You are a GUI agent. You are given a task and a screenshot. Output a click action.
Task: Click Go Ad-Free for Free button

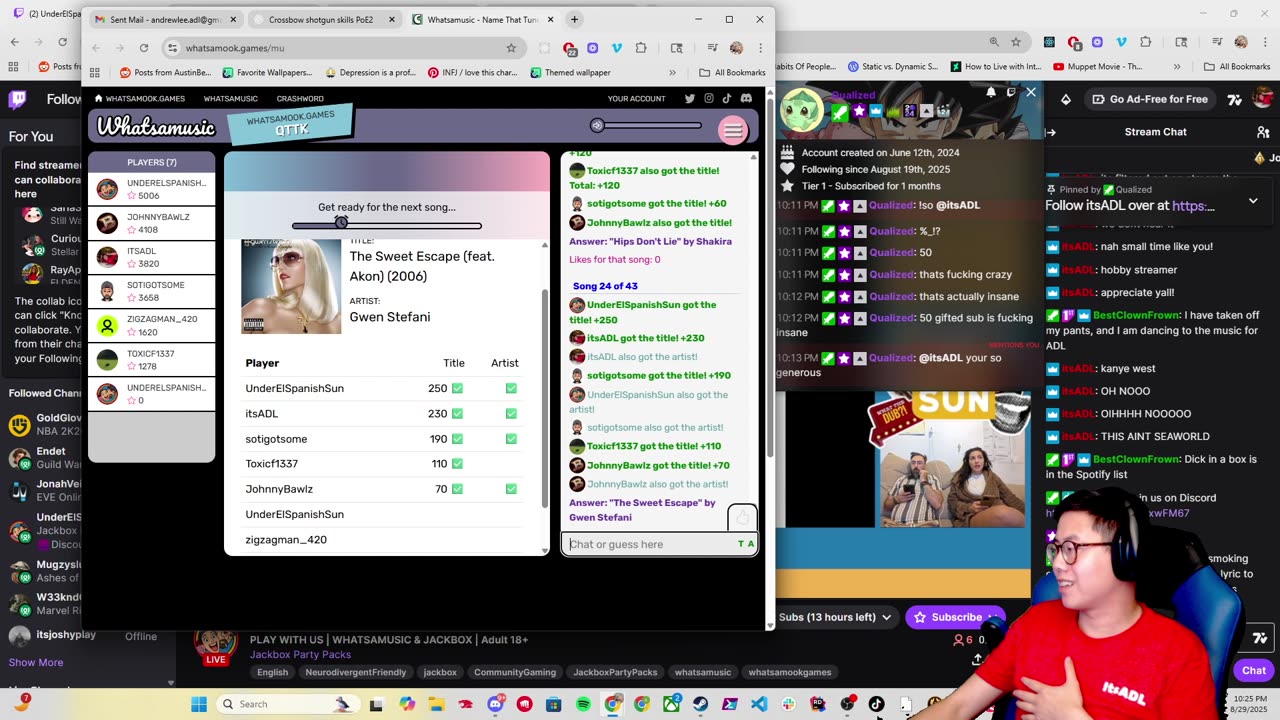click(x=1150, y=99)
